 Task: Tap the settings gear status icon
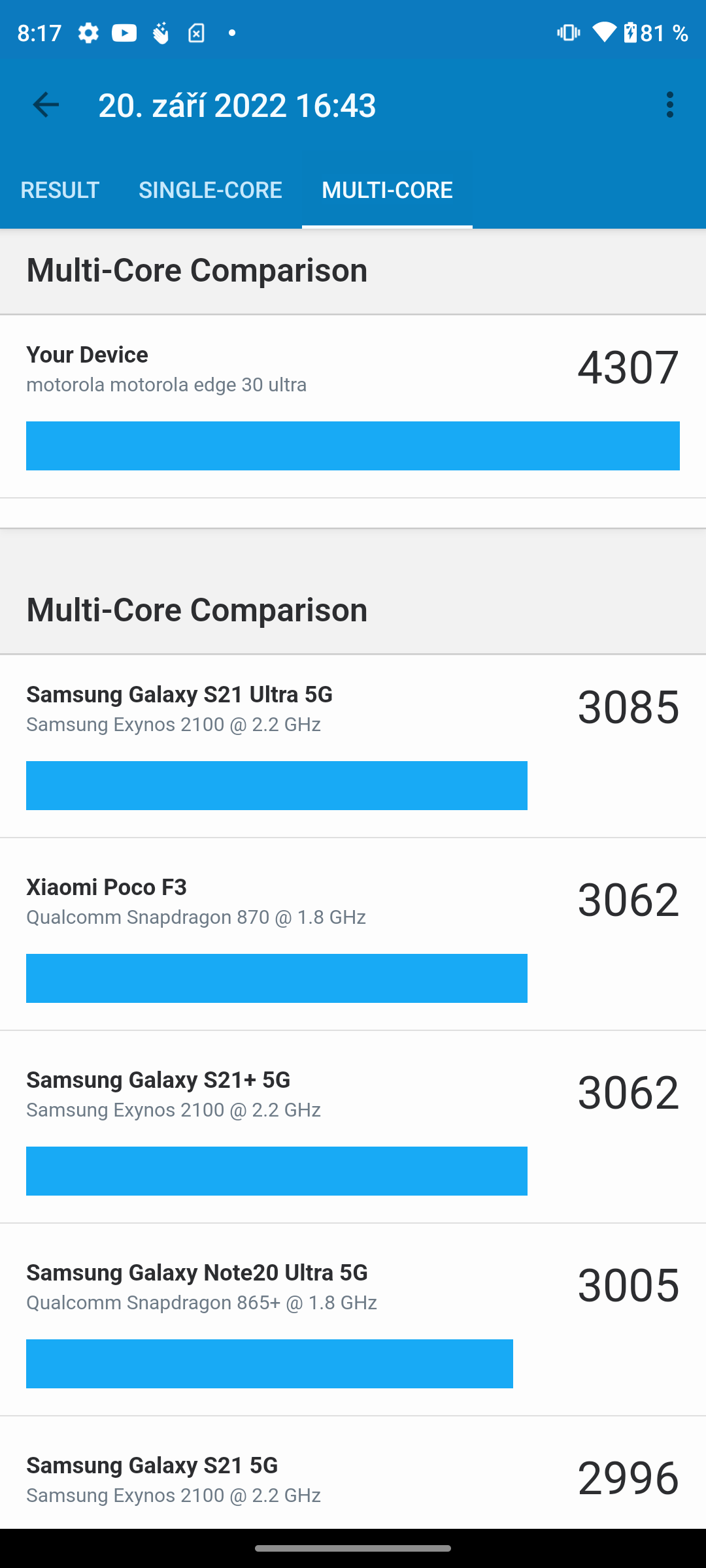(x=88, y=33)
